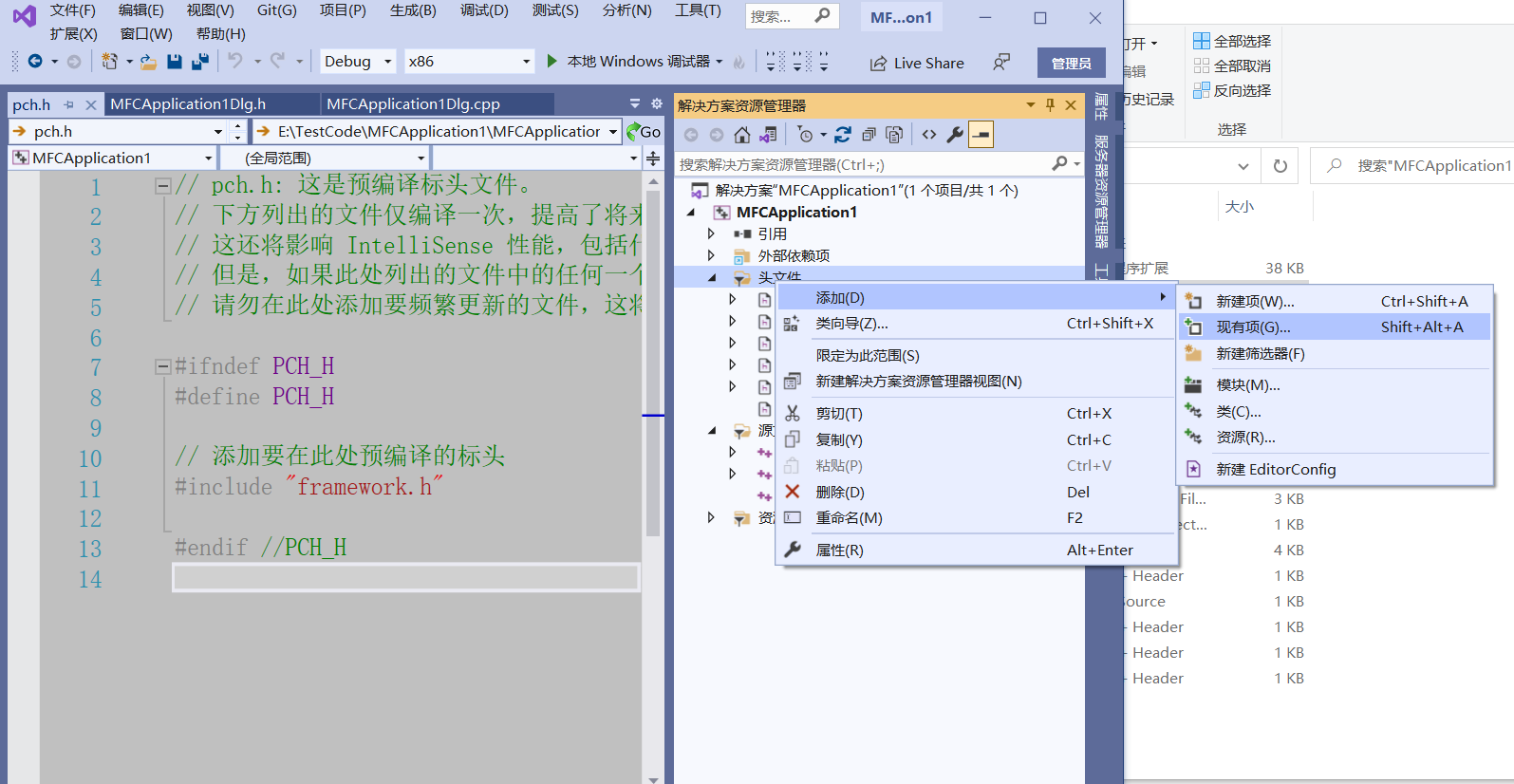Select 现有项(G)... in the submenu

pos(1334,327)
